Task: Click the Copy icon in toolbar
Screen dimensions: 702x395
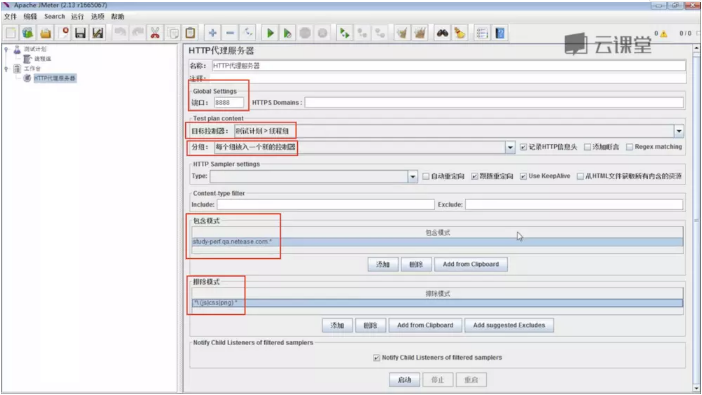Action: [173, 33]
